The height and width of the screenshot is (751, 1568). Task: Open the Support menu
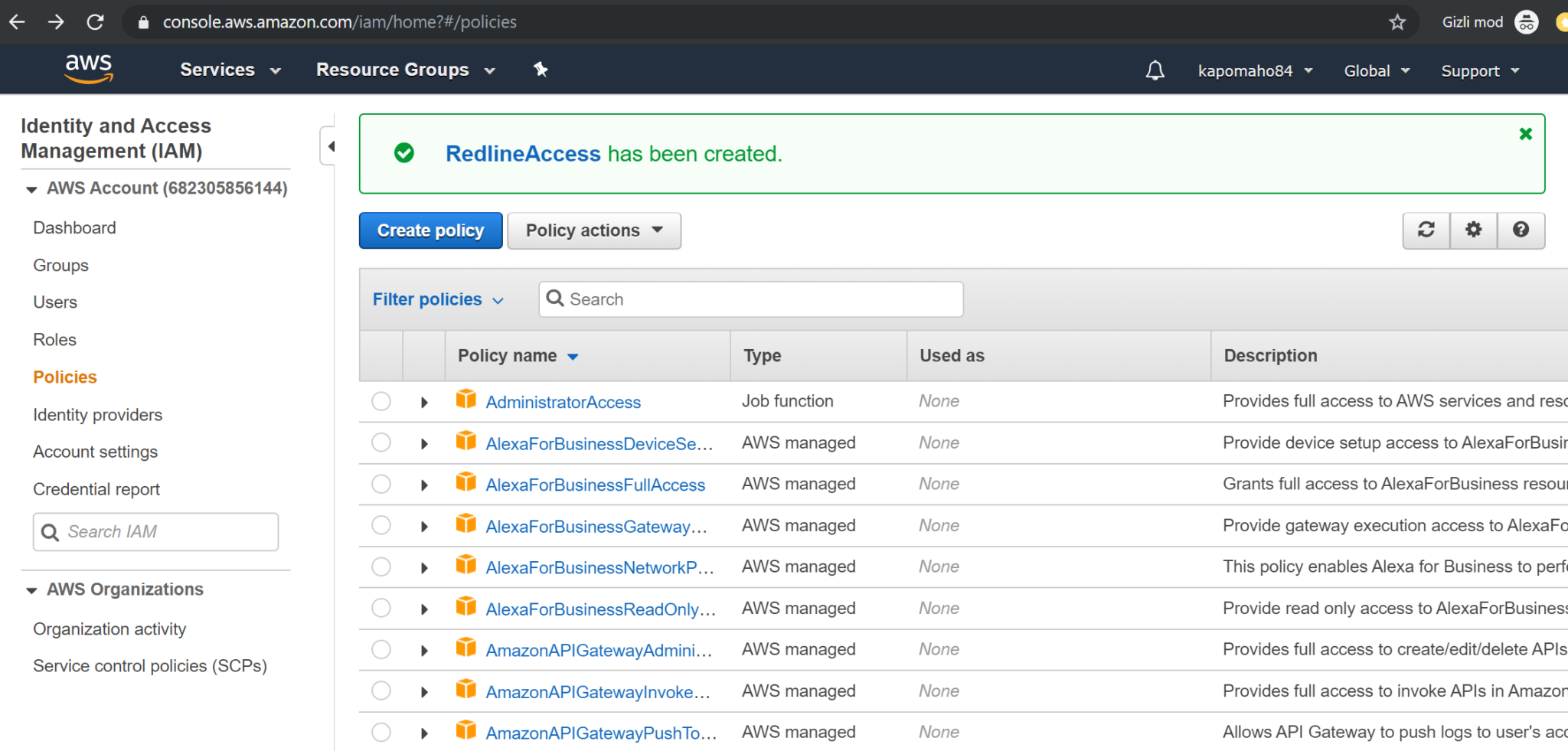coord(1480,70)
